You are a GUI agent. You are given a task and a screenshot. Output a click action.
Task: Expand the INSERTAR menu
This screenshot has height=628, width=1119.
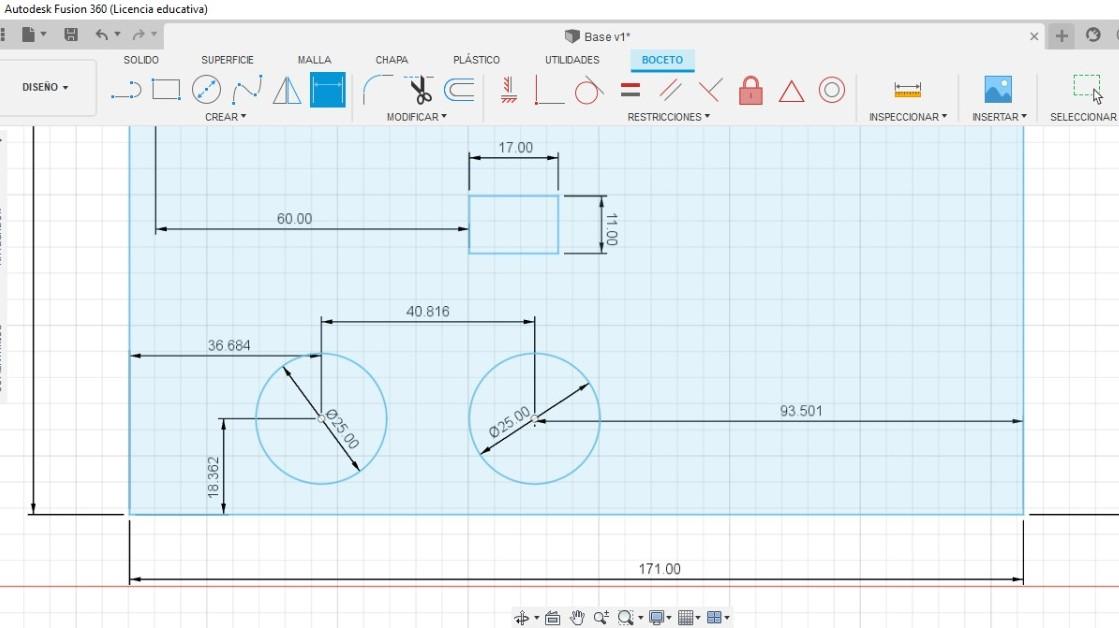pos(999,116)
